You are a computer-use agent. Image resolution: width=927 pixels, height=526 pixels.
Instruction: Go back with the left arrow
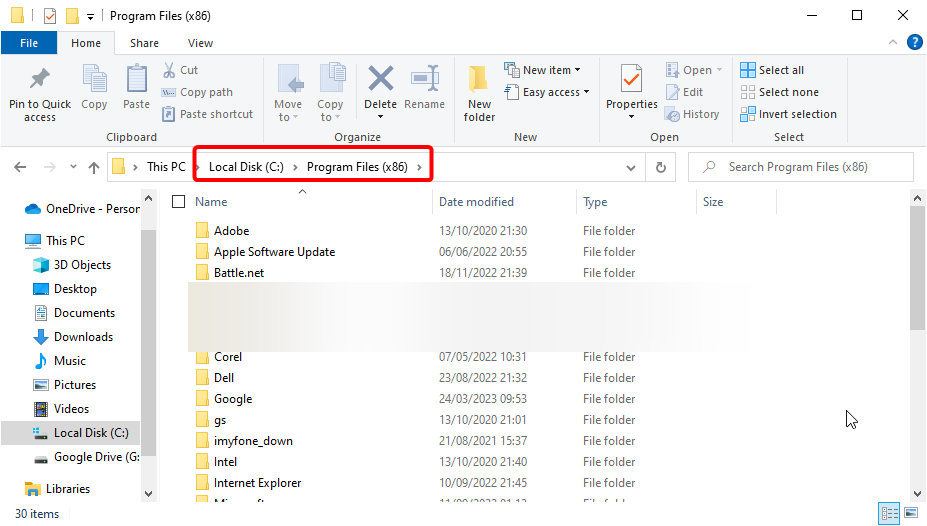click(x=20, y=167)
